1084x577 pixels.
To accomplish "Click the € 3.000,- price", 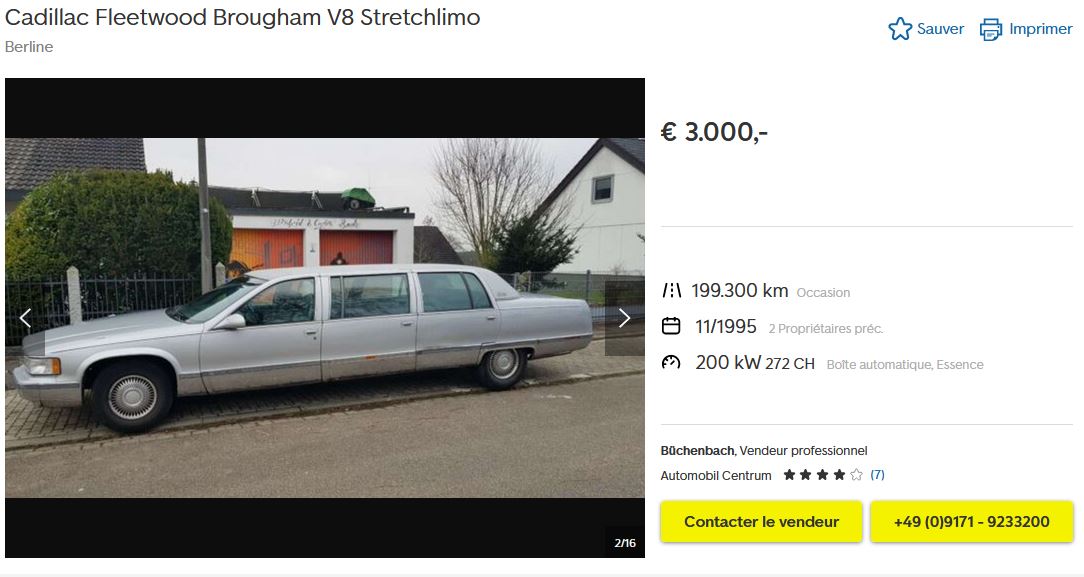I will coord(714,132).
